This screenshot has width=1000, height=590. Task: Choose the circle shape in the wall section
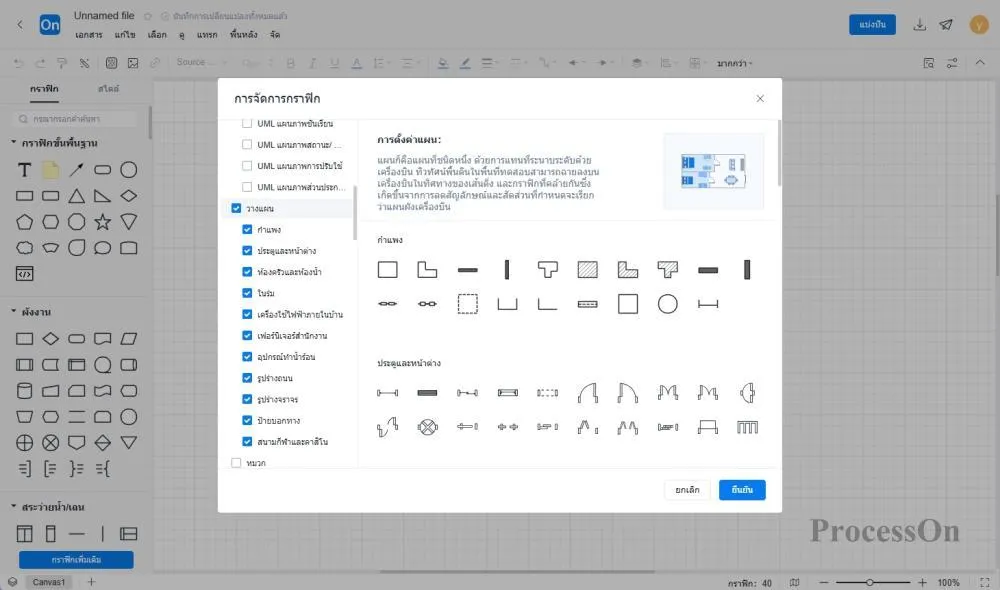pos(668,304)
